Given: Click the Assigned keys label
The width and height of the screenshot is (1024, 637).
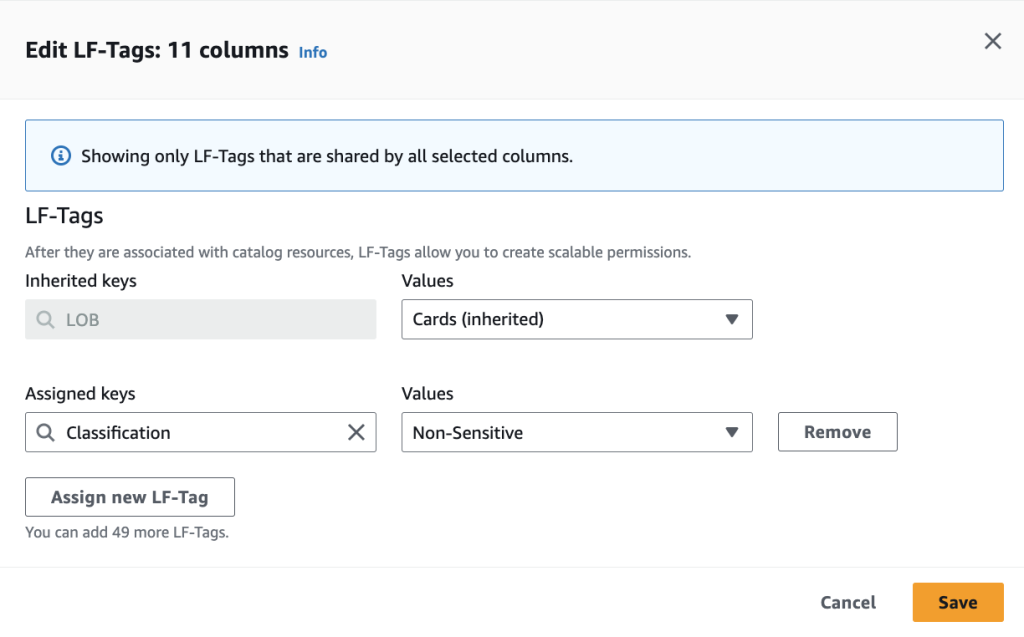Looking at the screenshot, I should click(x=80, y=394).
